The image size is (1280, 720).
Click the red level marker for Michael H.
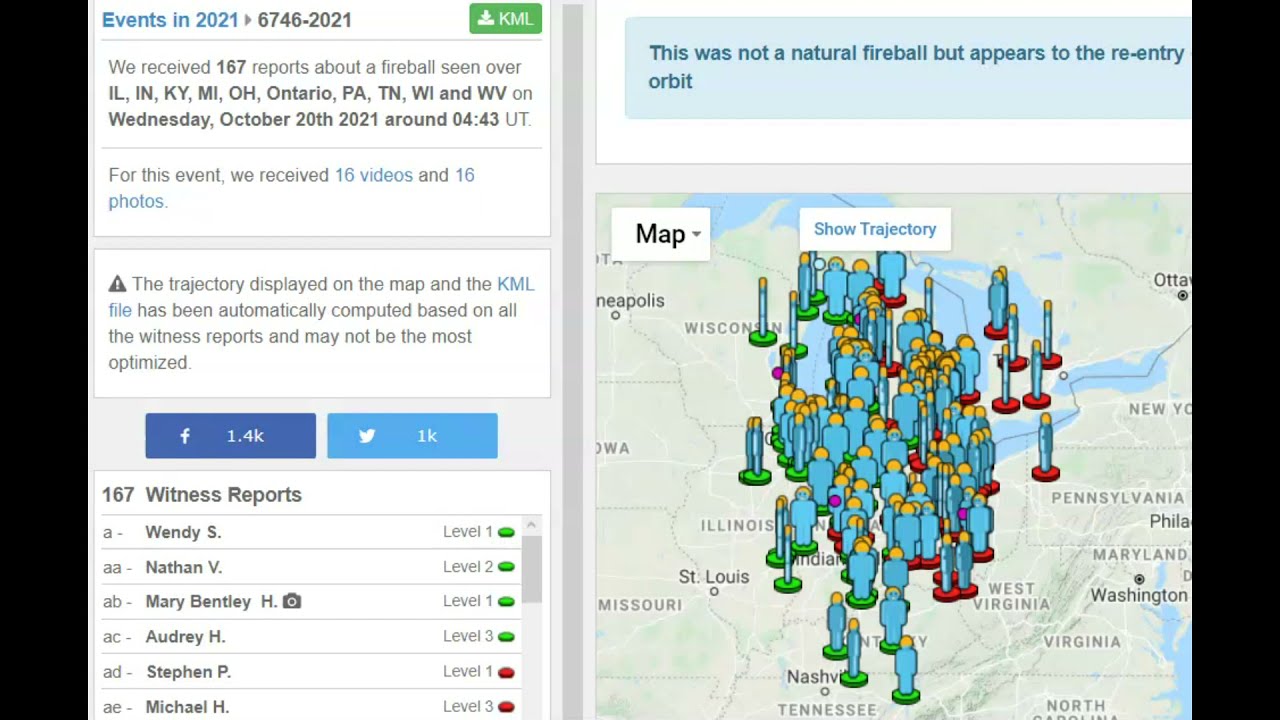coord(506,707)
